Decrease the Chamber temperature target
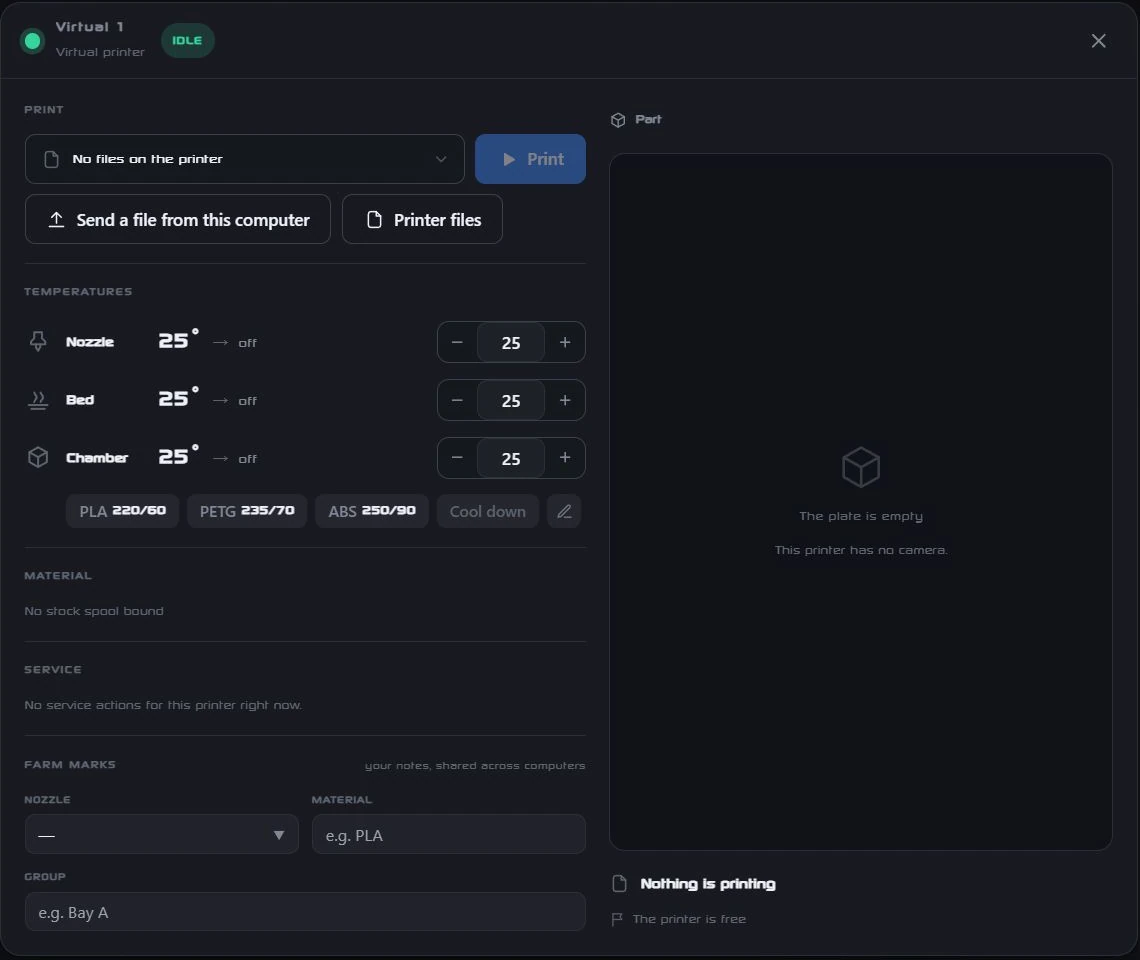The width and height of the screenshot is (1140, 960). click(457, 457)
